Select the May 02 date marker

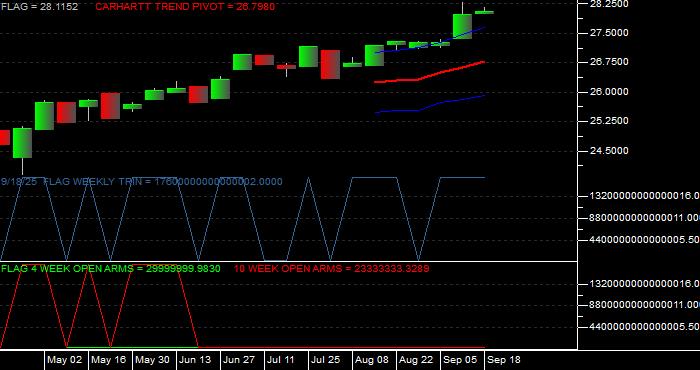pos(65,360)
